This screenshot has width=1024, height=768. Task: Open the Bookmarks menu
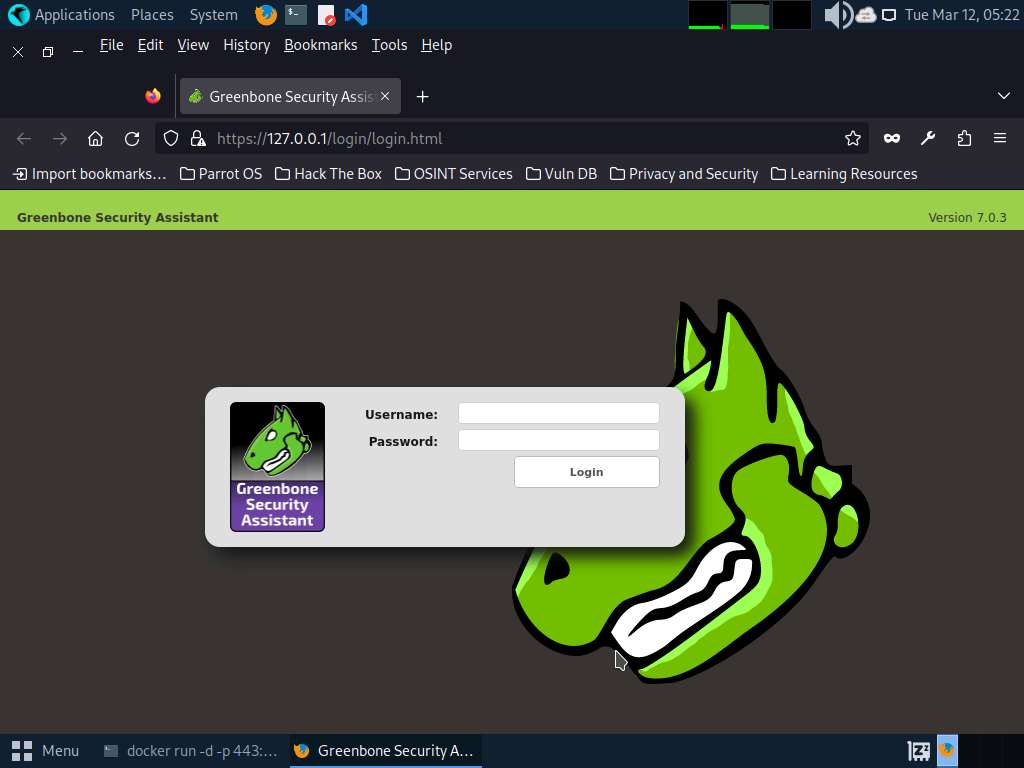pyautogui.click(x=320, y=45)
